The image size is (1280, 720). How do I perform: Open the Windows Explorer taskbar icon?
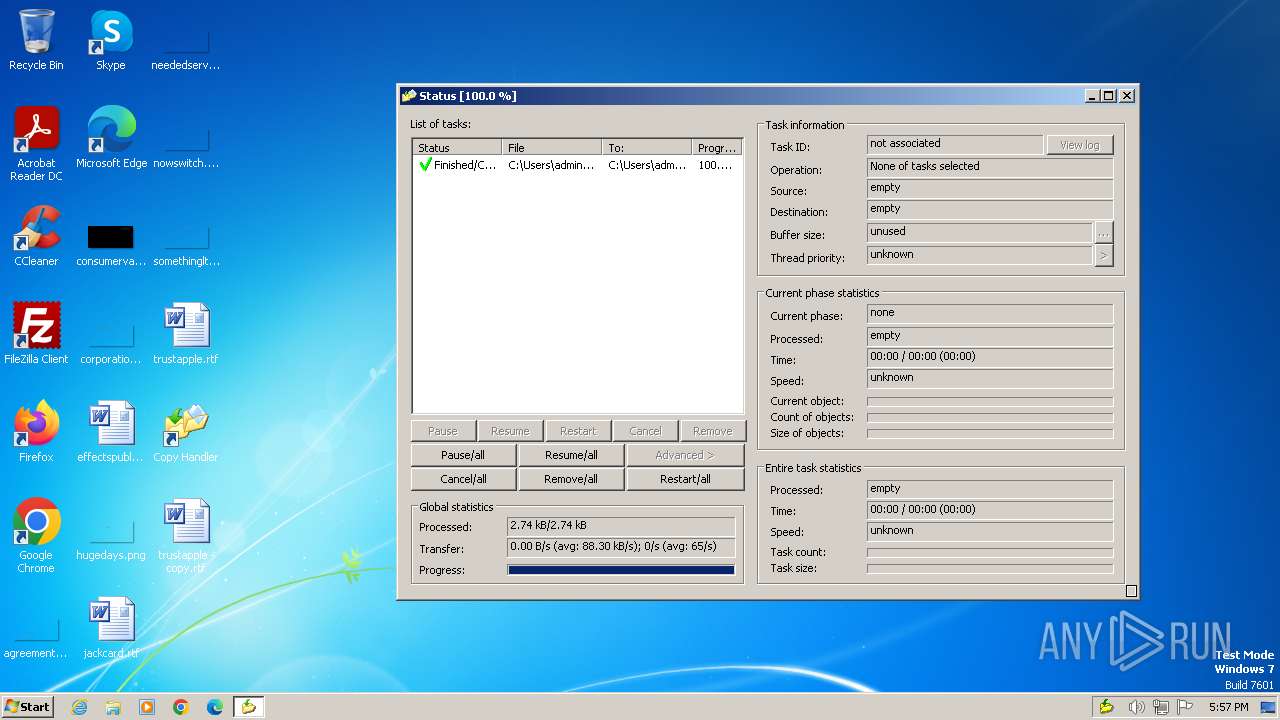point(113,707)
